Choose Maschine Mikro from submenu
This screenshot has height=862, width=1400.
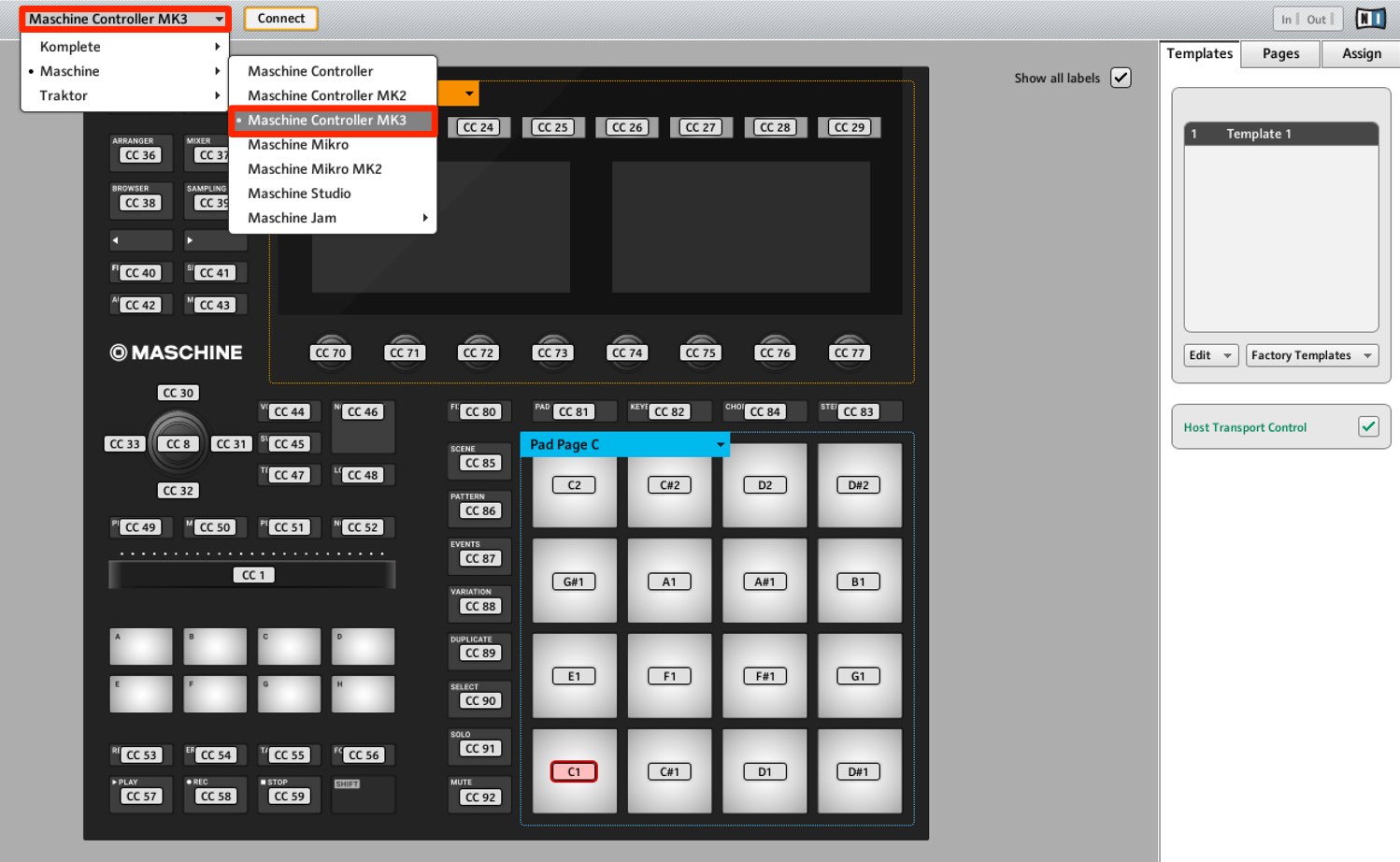pos(333,144)
